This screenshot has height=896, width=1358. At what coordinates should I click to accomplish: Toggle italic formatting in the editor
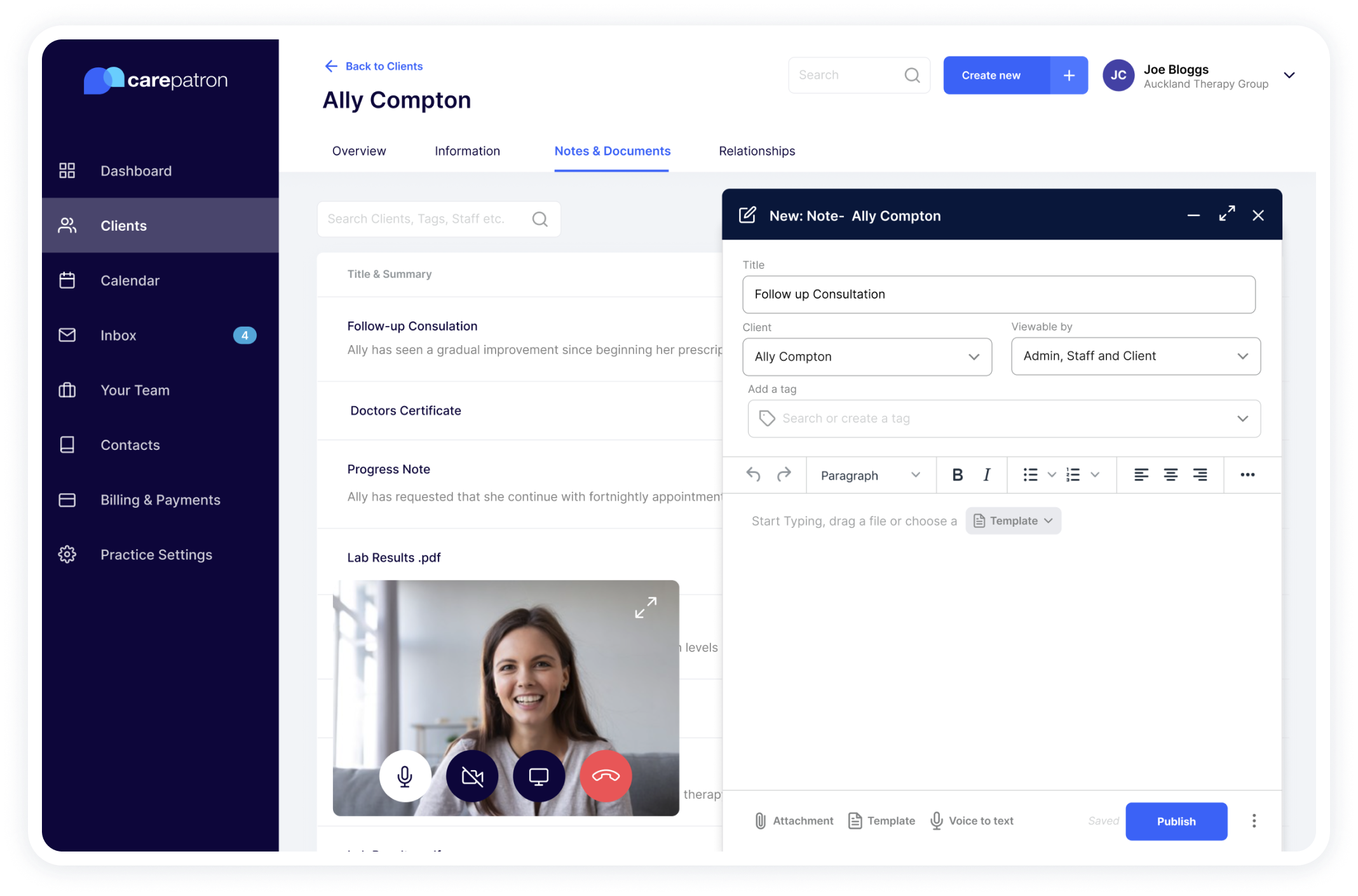[987, 475]
